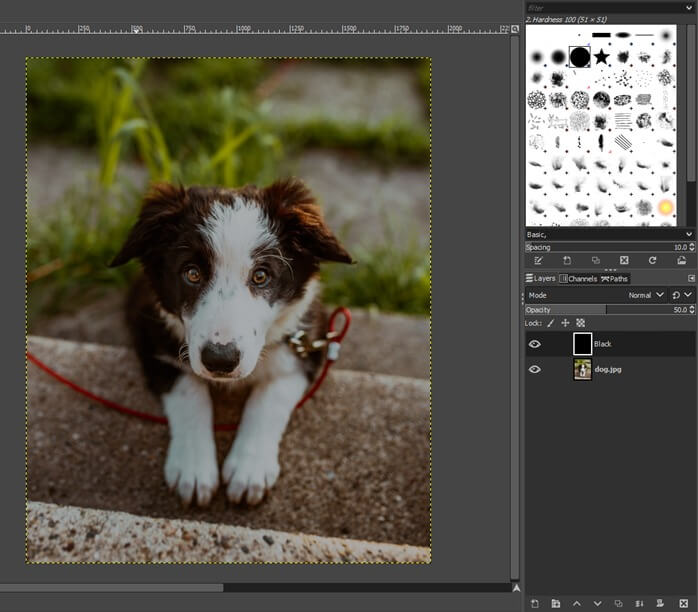
Task: Open the brush Filter dropdown arrow
Action: tap(690, 7)
